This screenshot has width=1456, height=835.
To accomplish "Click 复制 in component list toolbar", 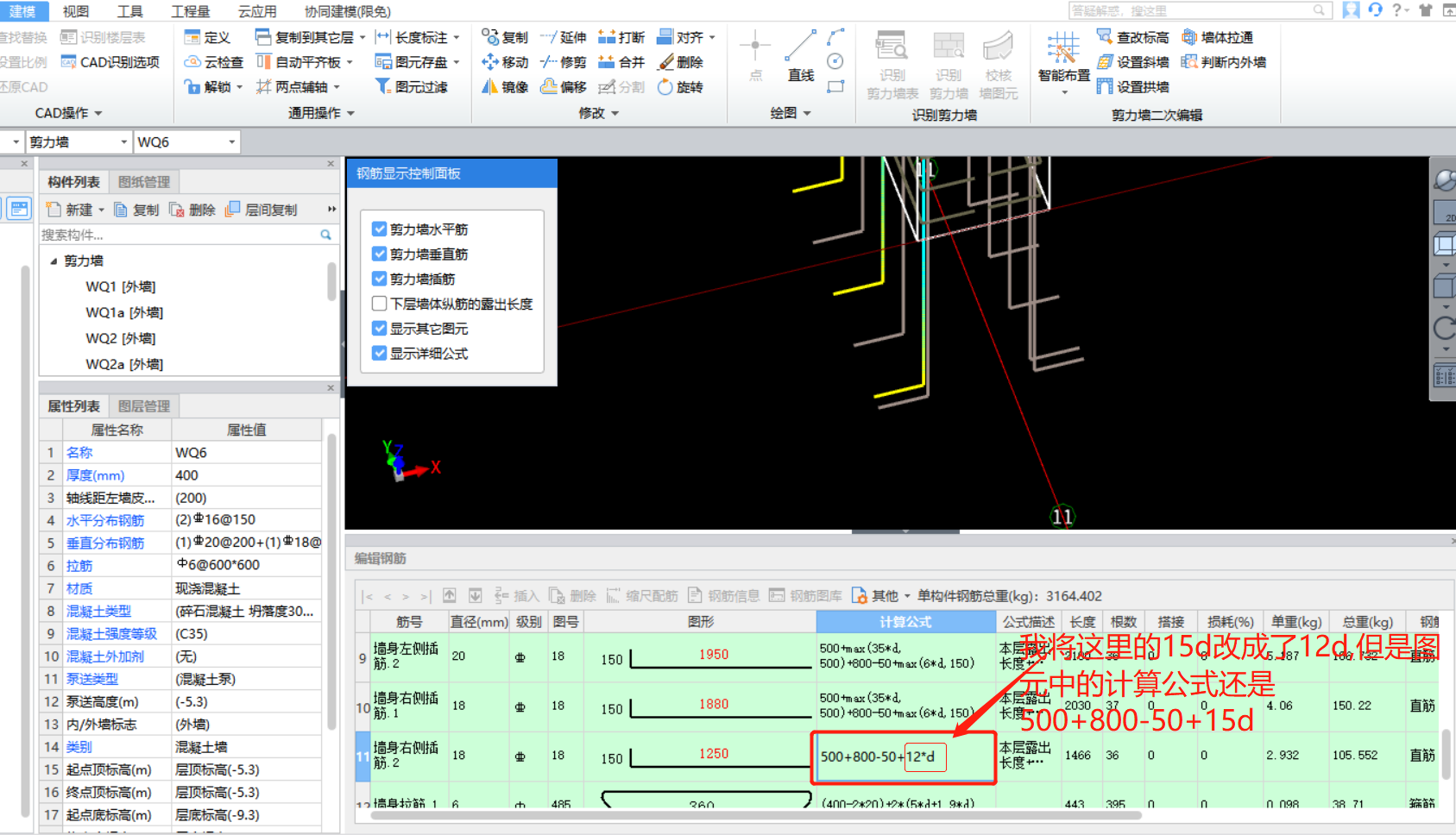I will pos(136,210).
